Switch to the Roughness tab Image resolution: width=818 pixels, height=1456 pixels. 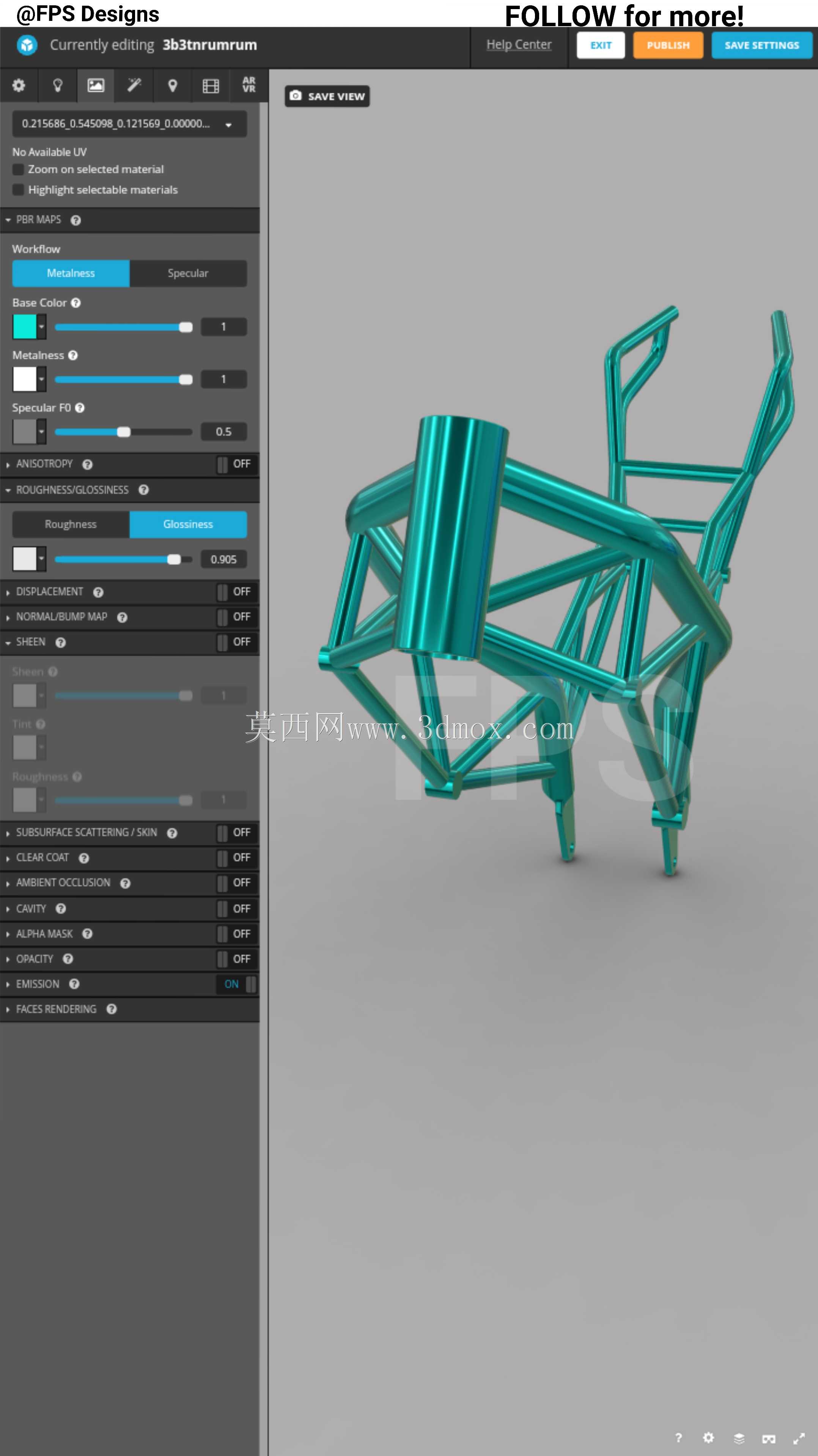coord(71,525)
